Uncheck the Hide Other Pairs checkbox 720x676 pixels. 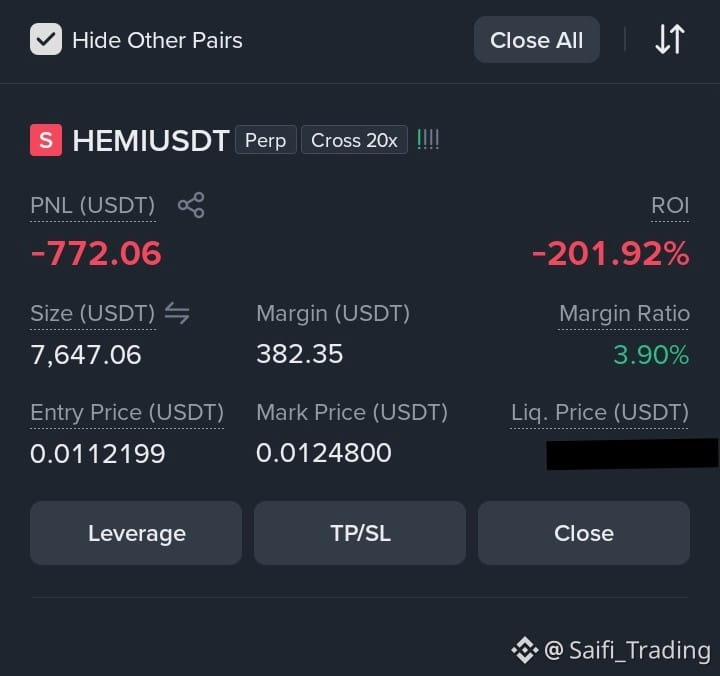(46, 39)
